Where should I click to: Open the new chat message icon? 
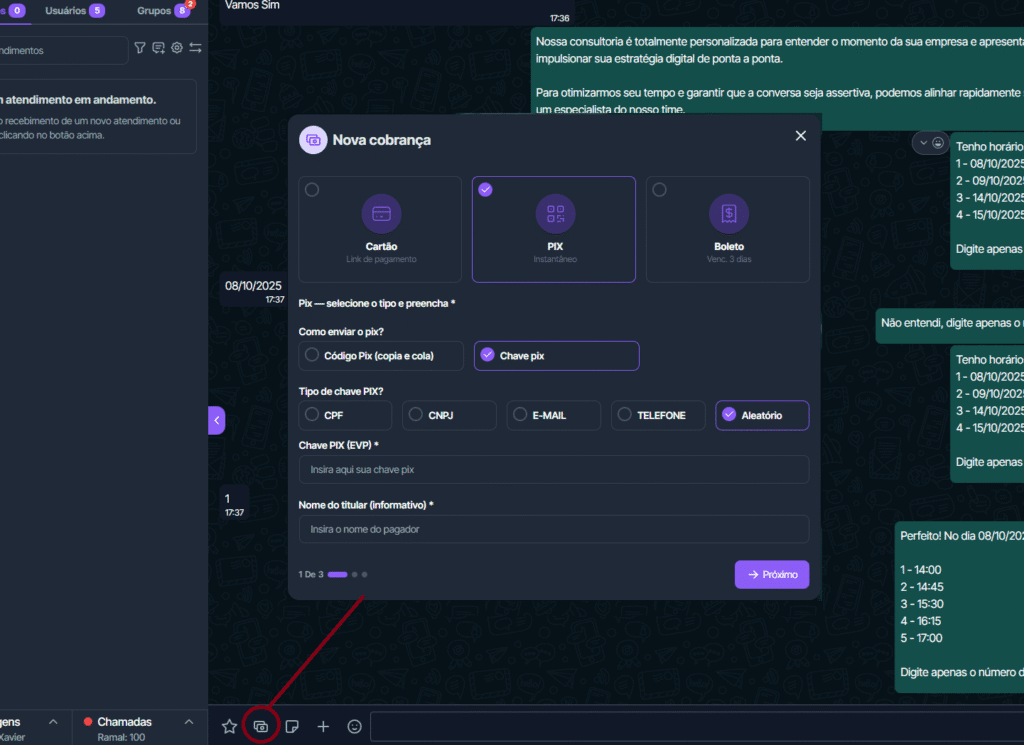(158, 48)
